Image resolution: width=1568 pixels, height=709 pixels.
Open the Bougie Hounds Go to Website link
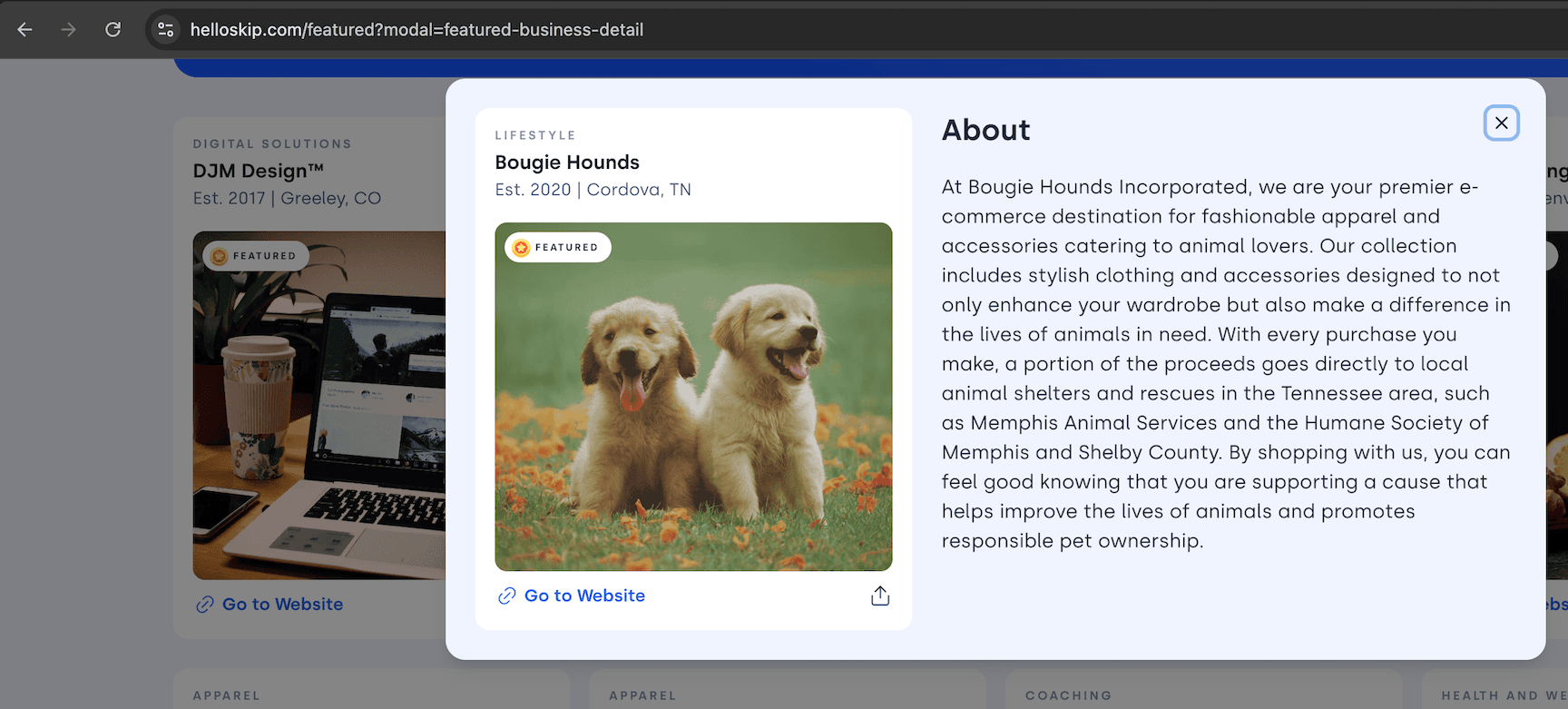point(584,596)
